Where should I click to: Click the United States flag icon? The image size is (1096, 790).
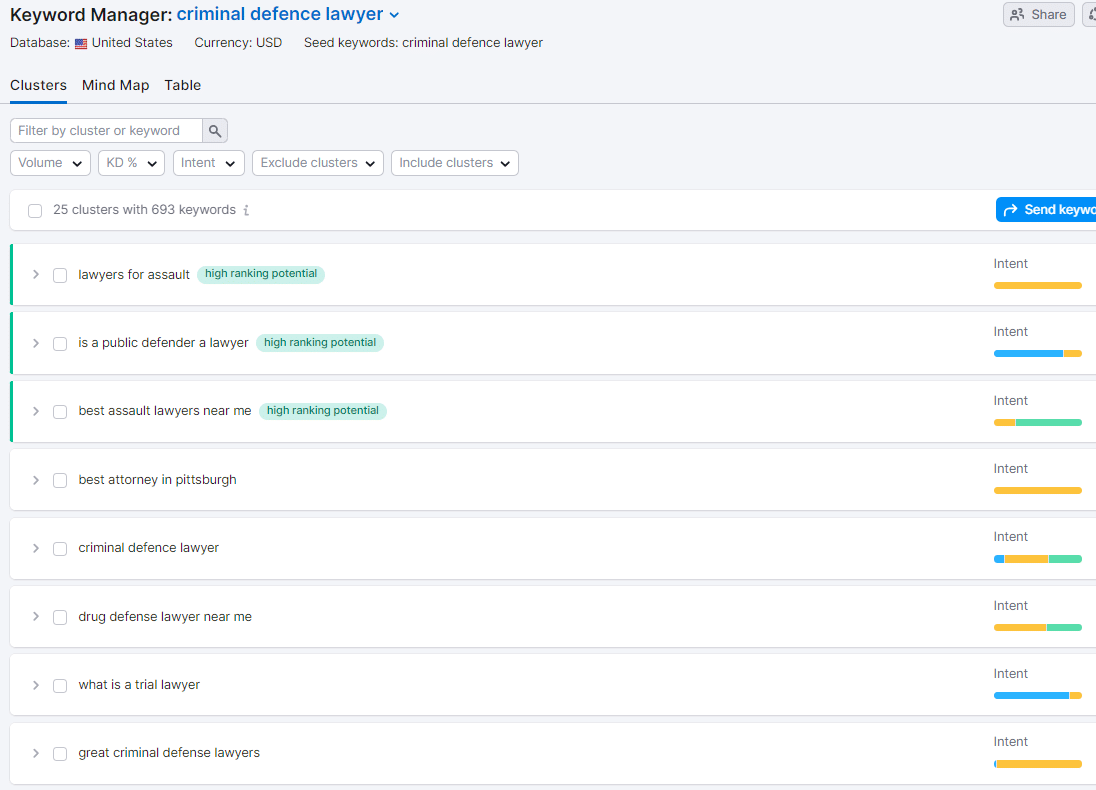[81, 43]
